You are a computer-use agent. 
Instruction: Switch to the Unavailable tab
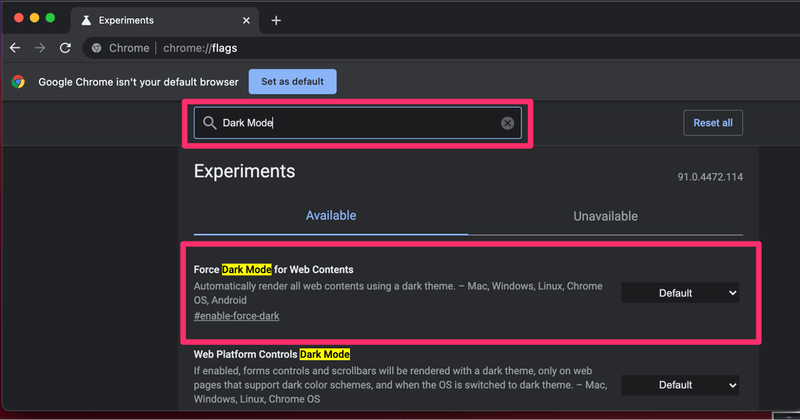[x=605, y=216]
